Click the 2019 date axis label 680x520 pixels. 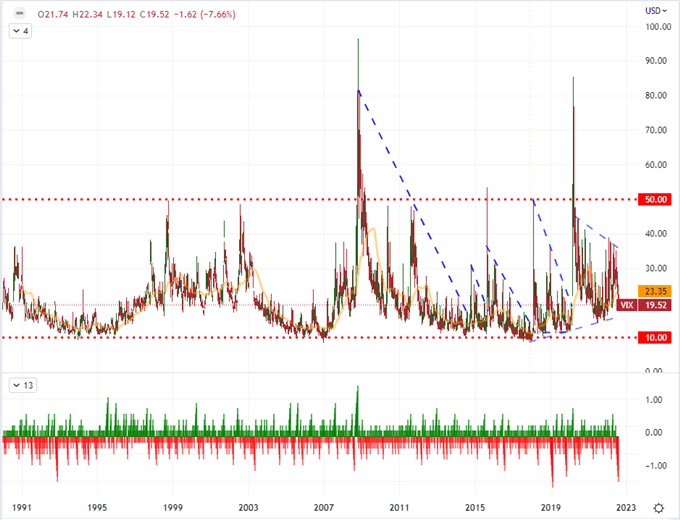coord(551,507)
